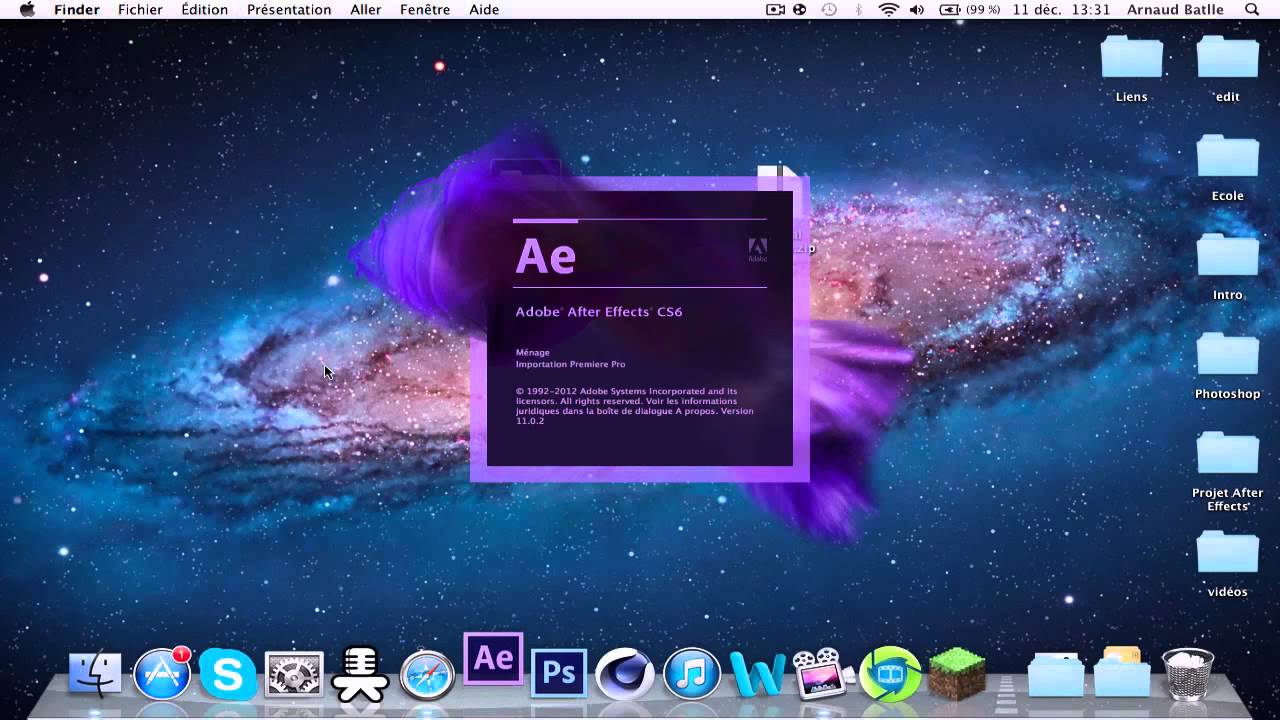The height and width of the screenshot is (720, 1280).
Task: Open the documents folder stack beside Trash
Action: 1122,673
